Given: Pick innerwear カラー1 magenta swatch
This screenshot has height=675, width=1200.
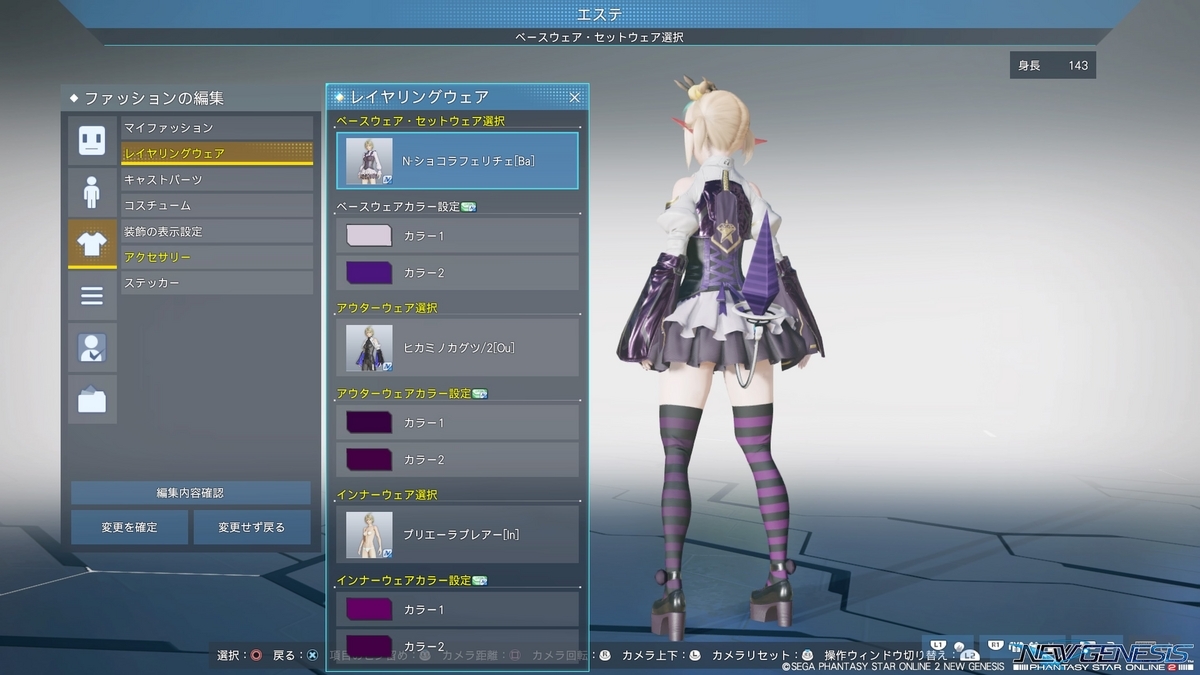Looking at the screenshot, I should pyautogui.click(x=367, y=610).
